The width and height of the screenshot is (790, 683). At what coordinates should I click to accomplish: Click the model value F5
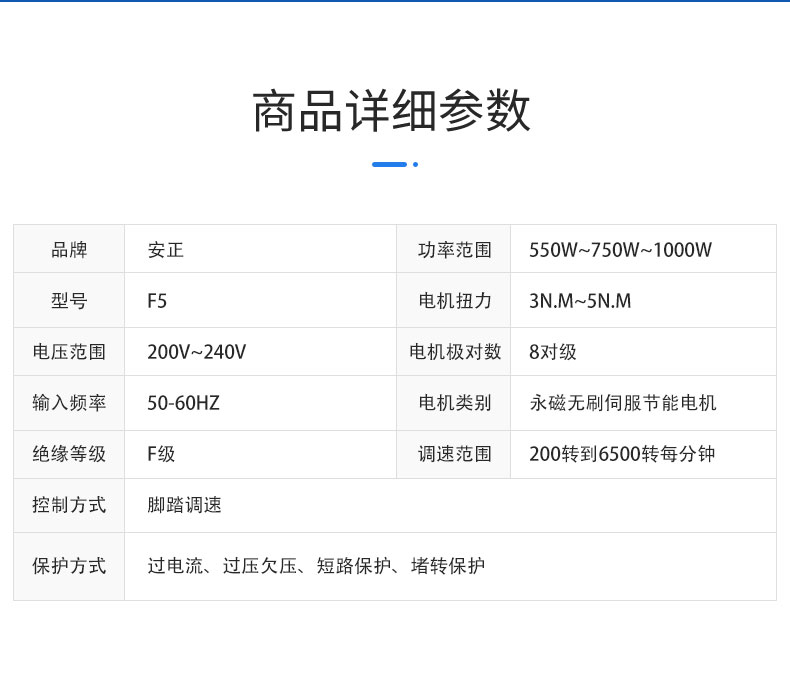tap(157, 301)
